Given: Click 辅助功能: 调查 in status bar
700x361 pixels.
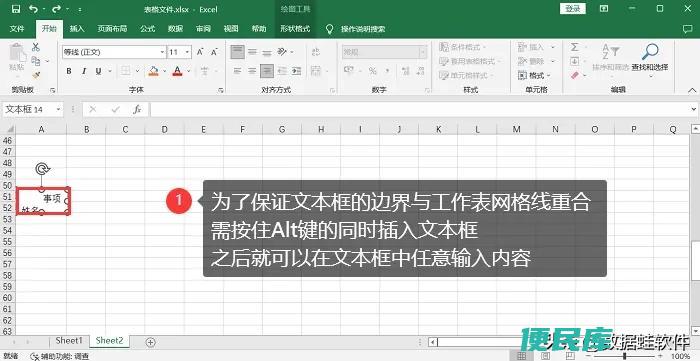Looking at the screenshot, I should point(59,357).
